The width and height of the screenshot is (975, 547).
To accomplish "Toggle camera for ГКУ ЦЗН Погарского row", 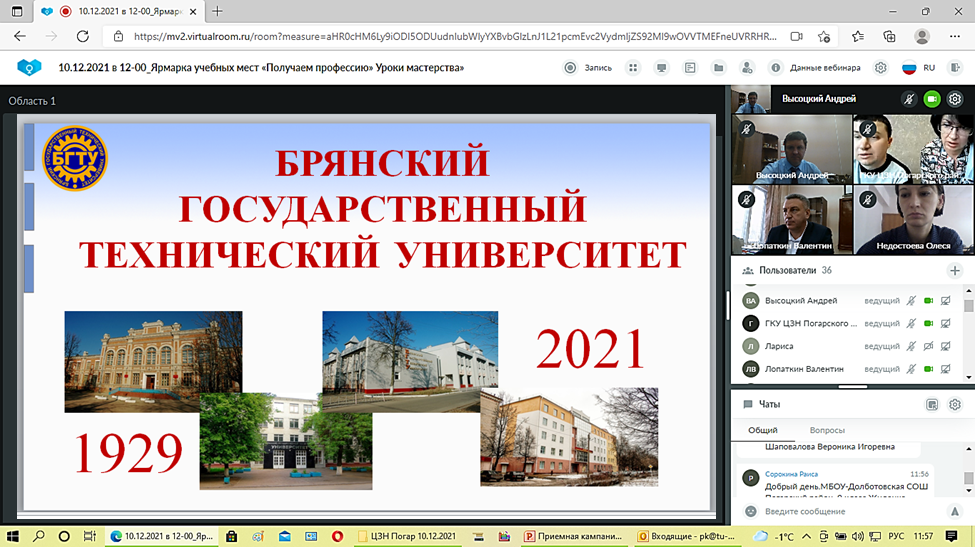I will (928, 323).
